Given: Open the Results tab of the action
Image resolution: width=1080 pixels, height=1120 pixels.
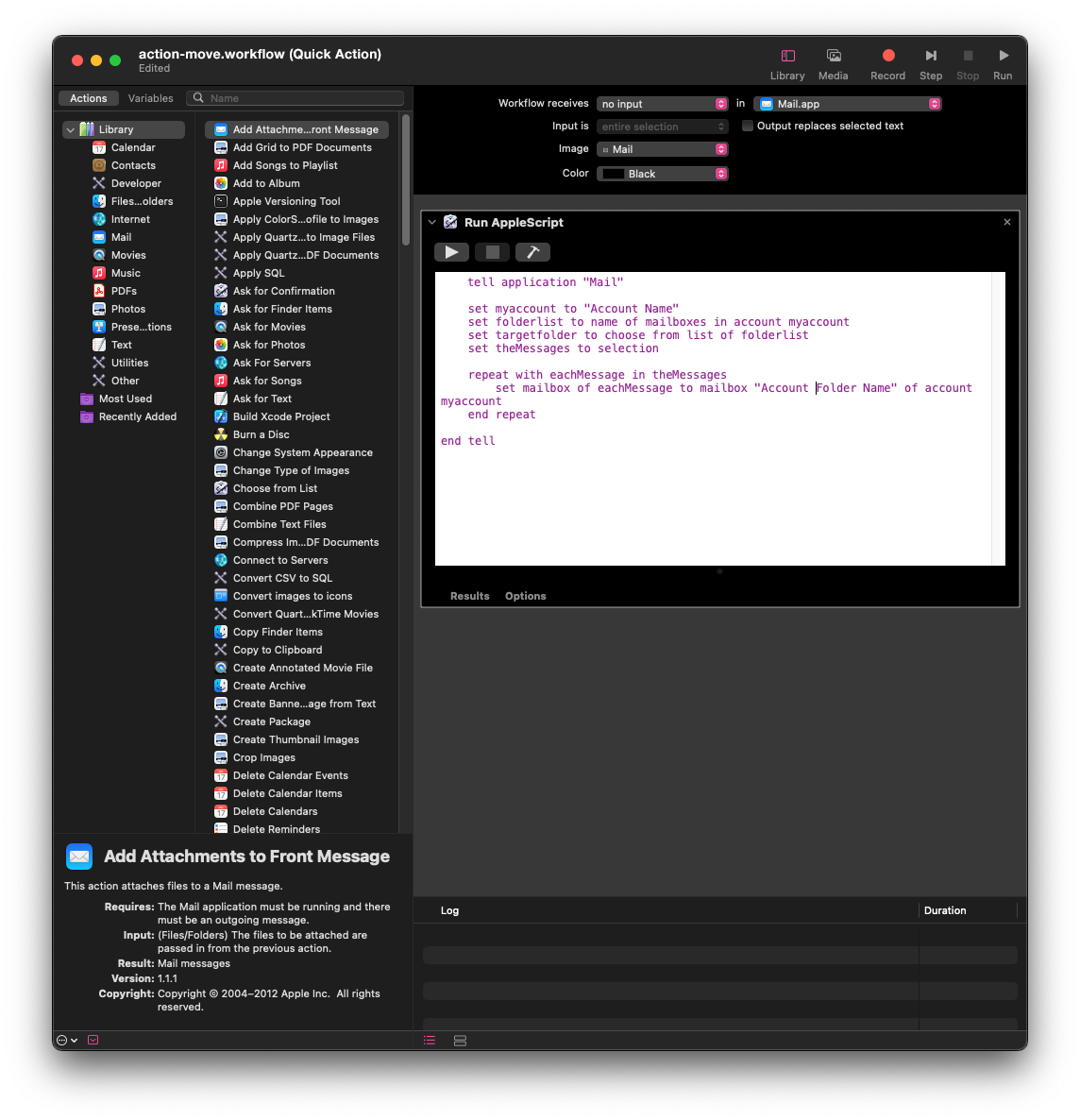Looking at the screenshot, I should point(469,596).
